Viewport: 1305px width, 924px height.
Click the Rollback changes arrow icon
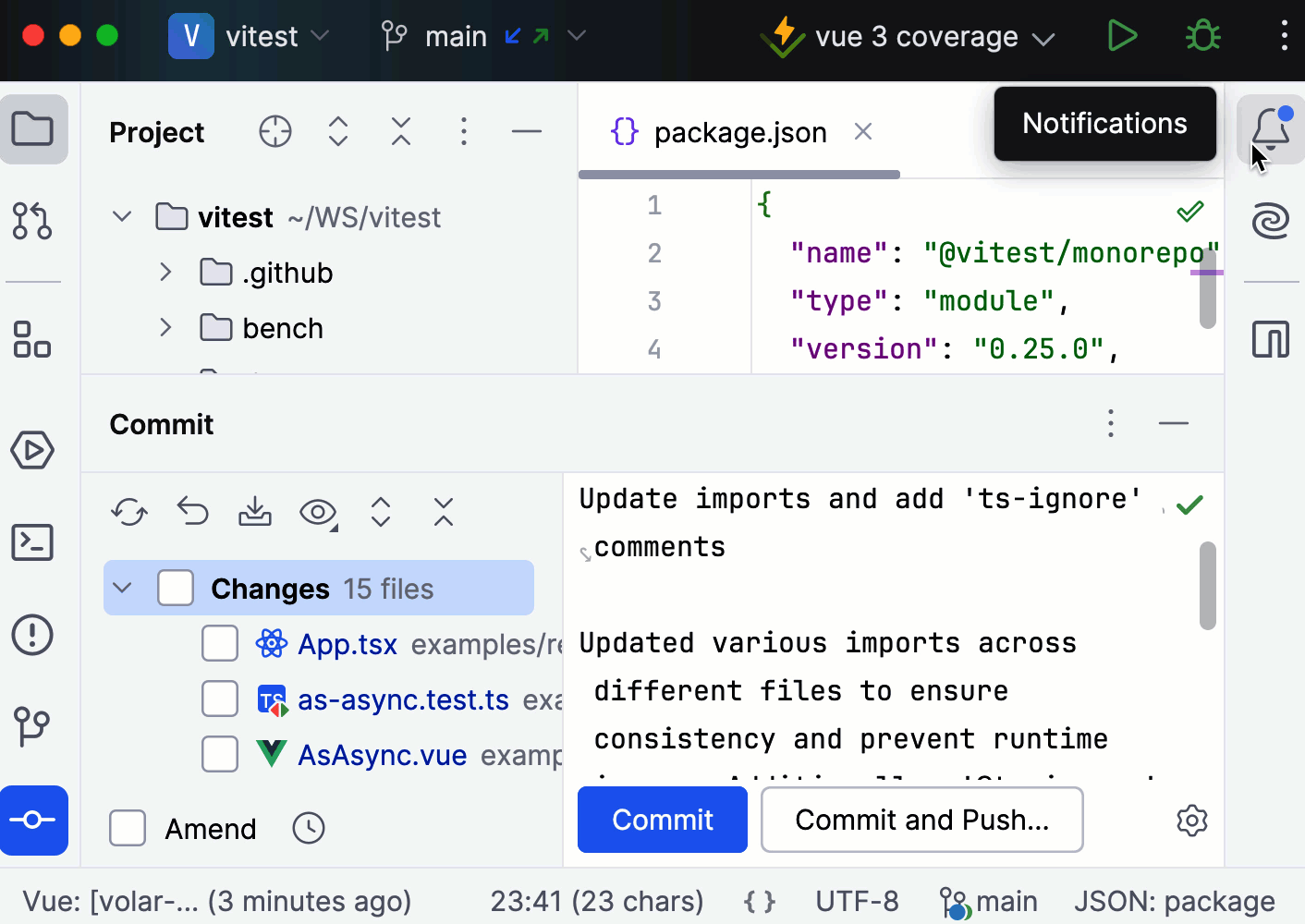pyautogui.click(x=193, y=511)
